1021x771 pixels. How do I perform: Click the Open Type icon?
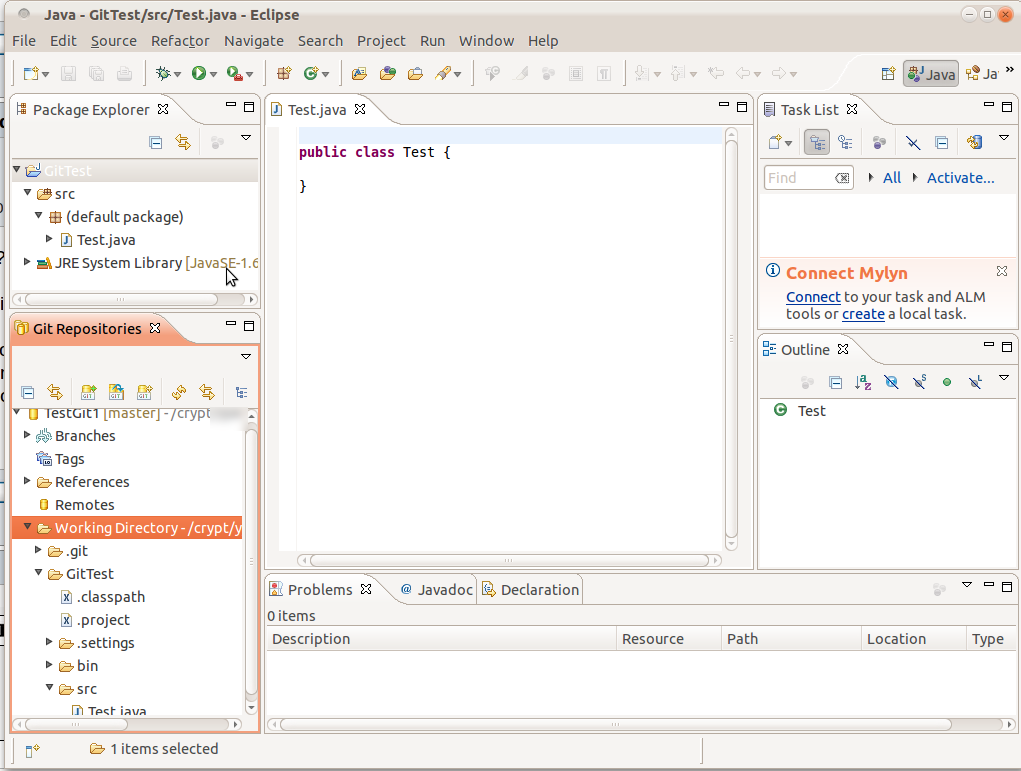(359, 74)
